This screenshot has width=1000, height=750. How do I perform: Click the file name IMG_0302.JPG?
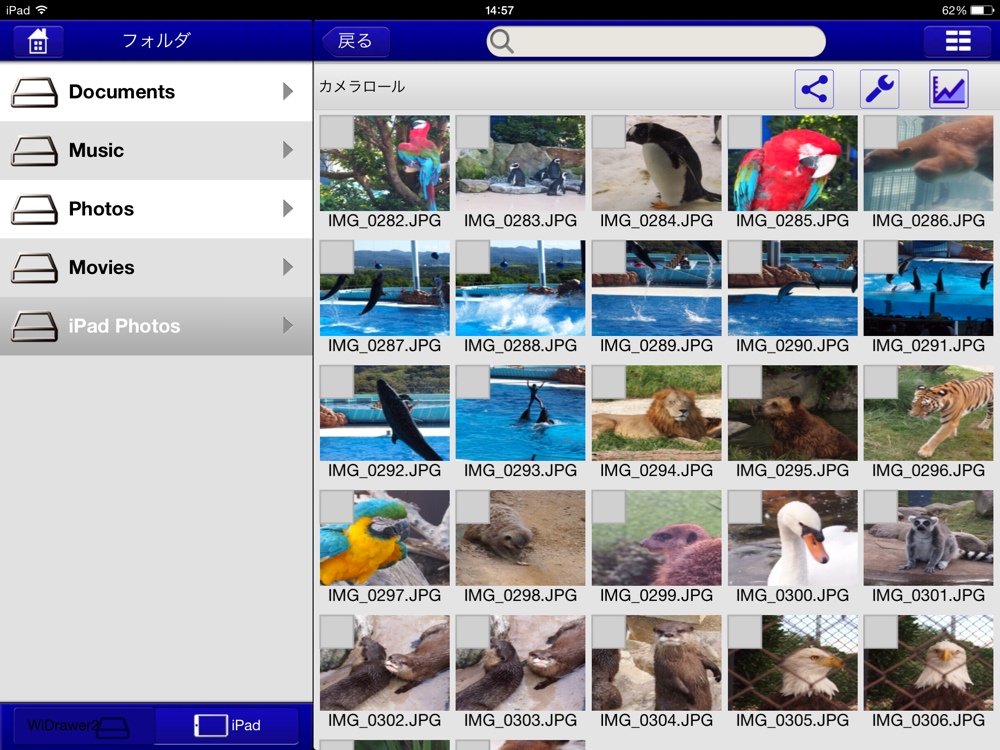(385, 721)
